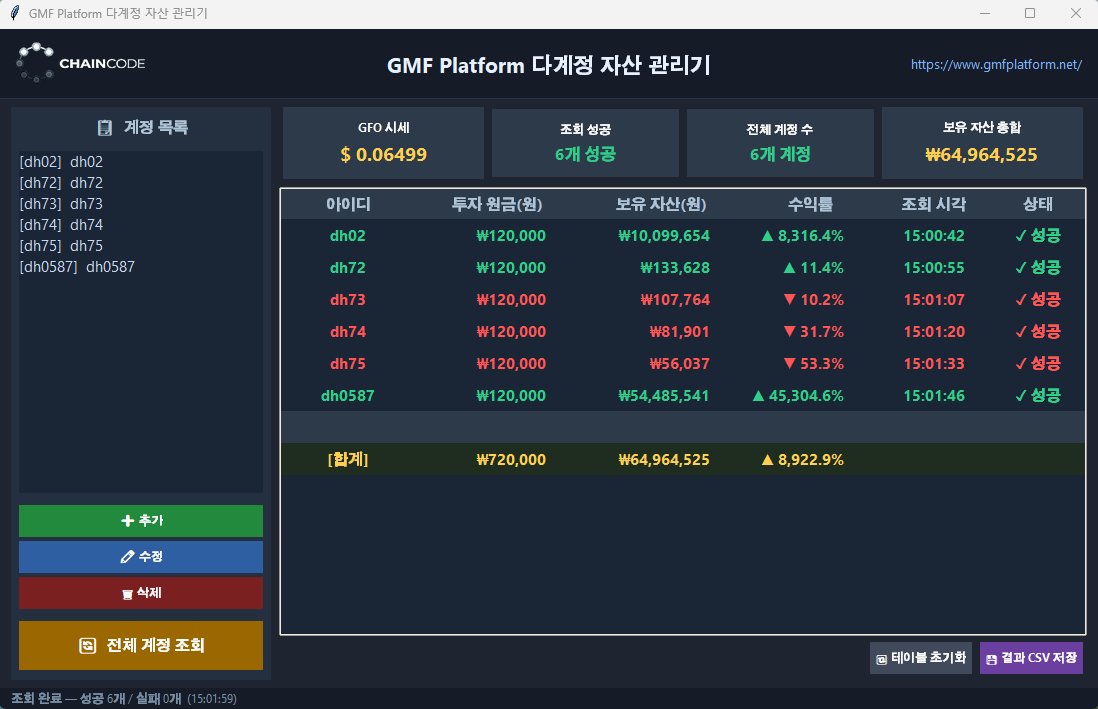1098x709 pixels.
Task: Save results with 결과 CSV 저장 button
Action: pos(1031,658)
